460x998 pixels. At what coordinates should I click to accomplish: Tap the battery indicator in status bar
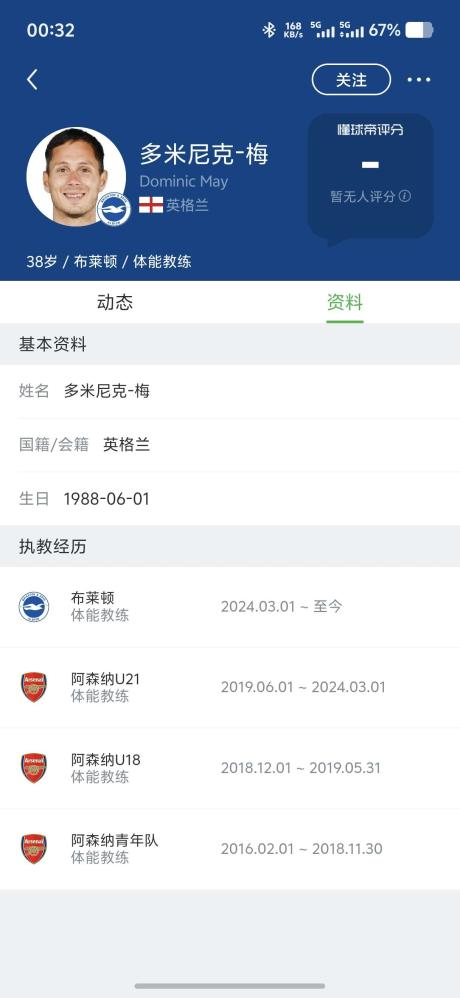coord(419,30)
